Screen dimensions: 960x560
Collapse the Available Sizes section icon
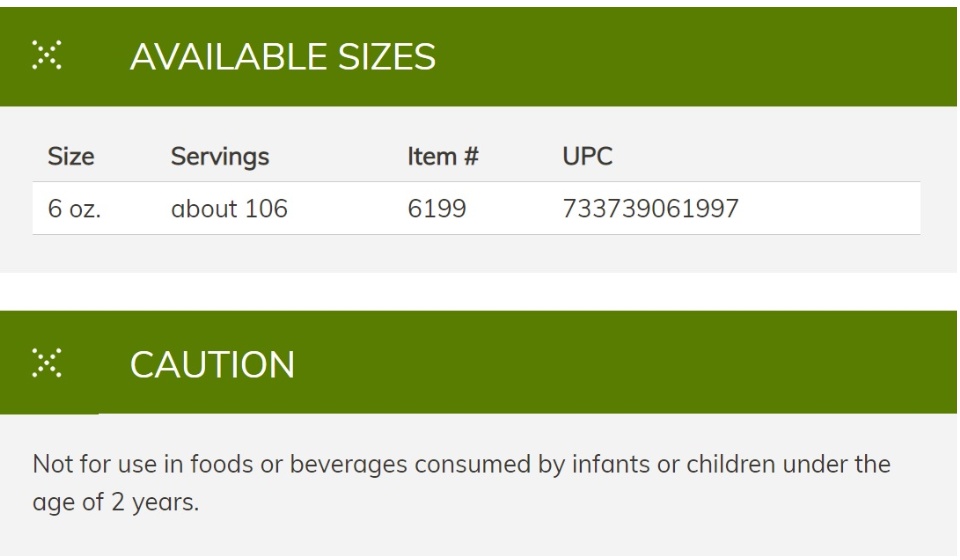pyautogui.click(x=47, y=55)
